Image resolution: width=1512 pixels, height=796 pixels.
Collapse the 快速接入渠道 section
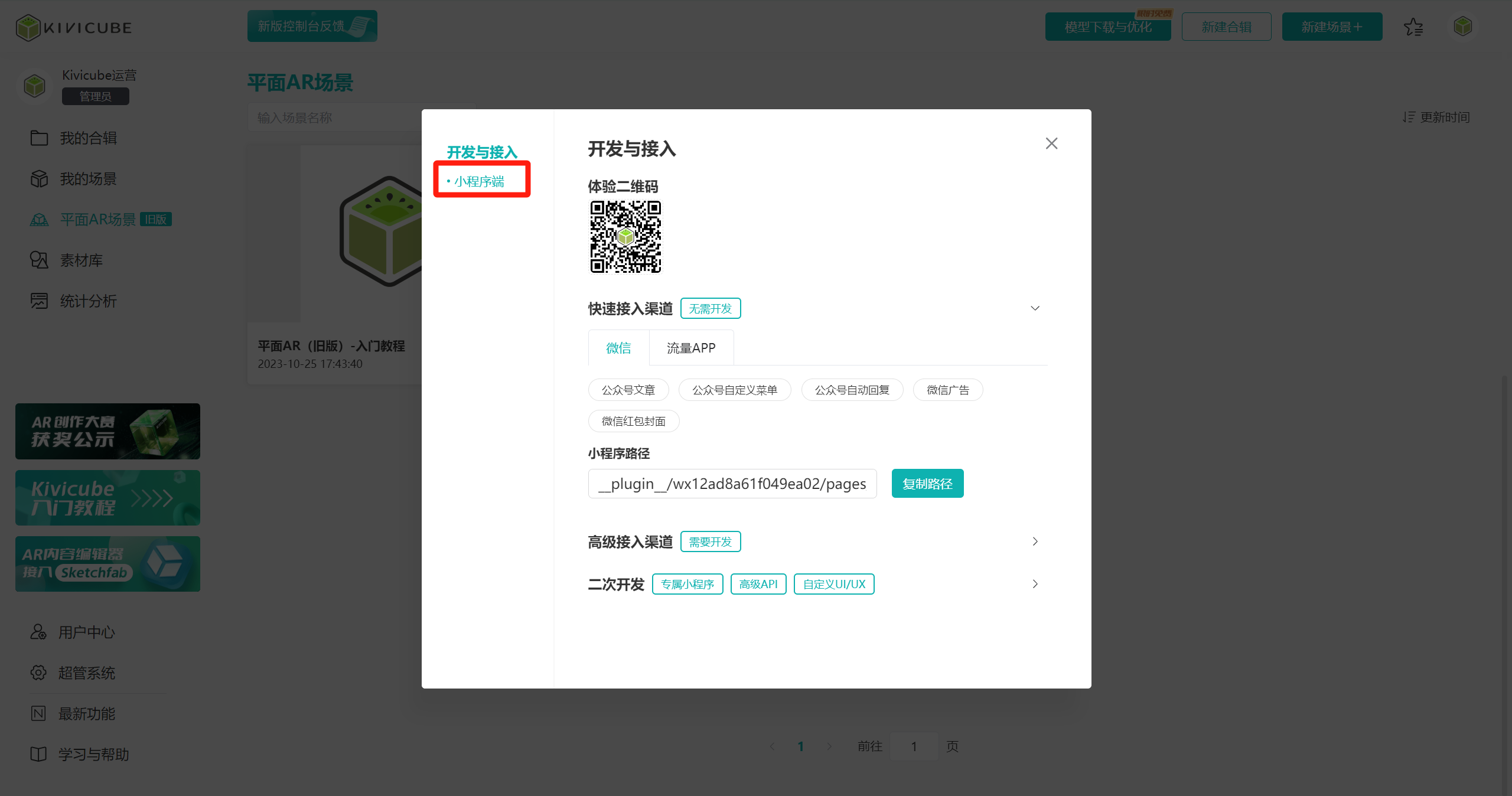[1035, 308]
